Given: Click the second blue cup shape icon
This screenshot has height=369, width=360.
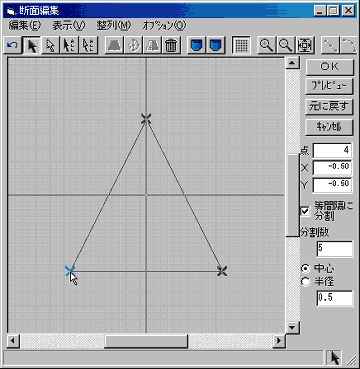Looking at the screenshot, I should [216, 45].
